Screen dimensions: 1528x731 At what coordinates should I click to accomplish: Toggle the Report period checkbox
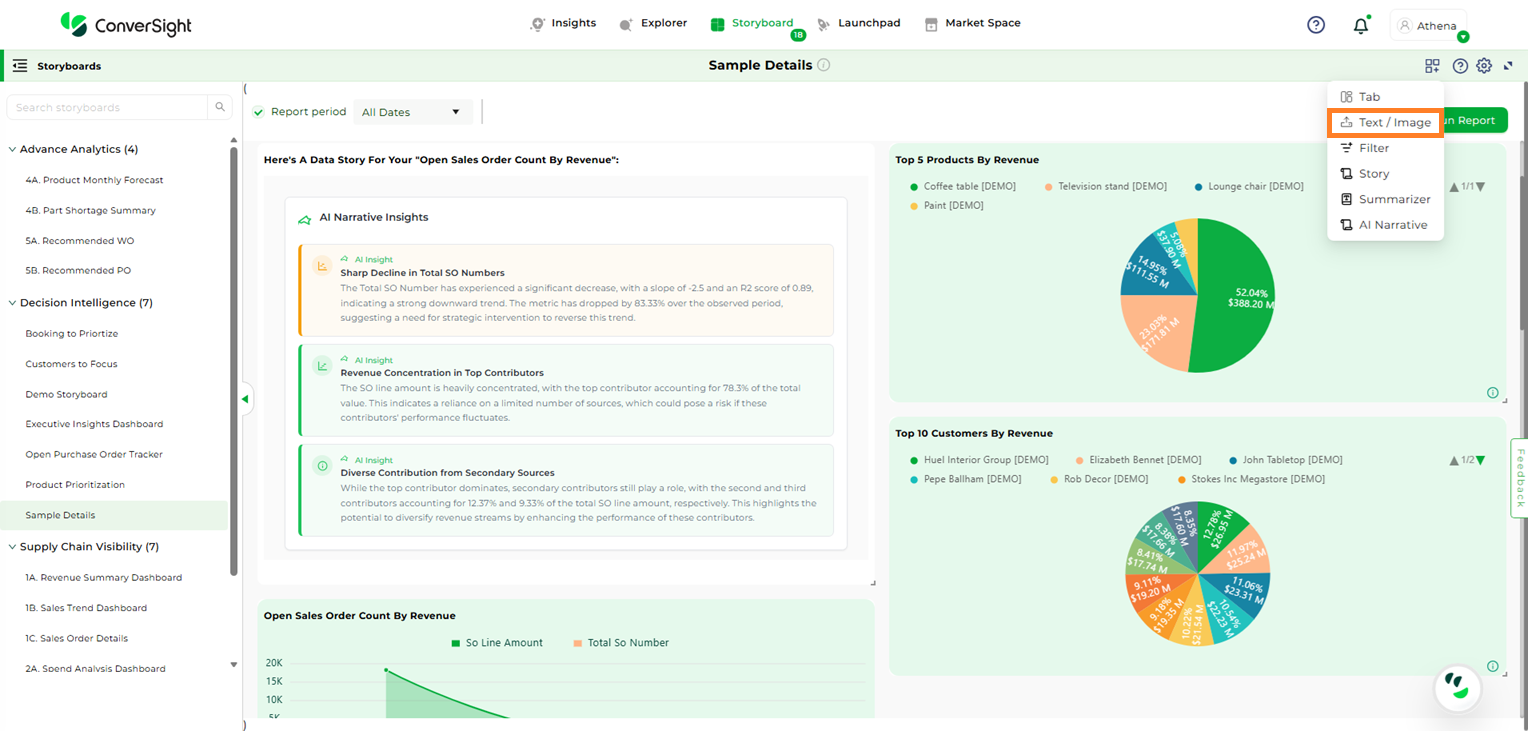click(259, 112)
